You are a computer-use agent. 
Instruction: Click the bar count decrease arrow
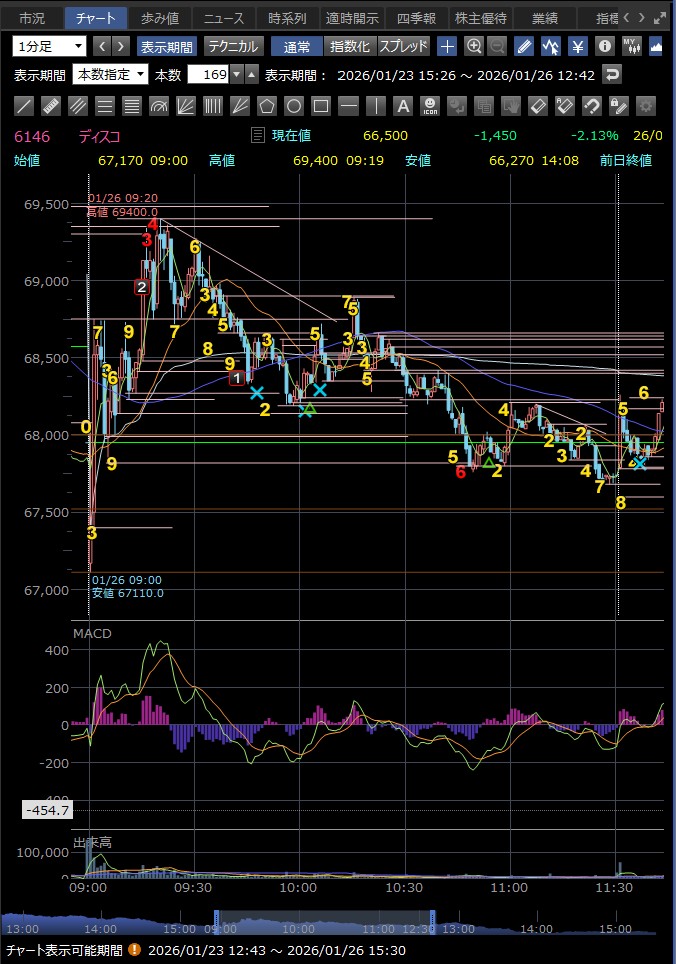tap(236, 75)
